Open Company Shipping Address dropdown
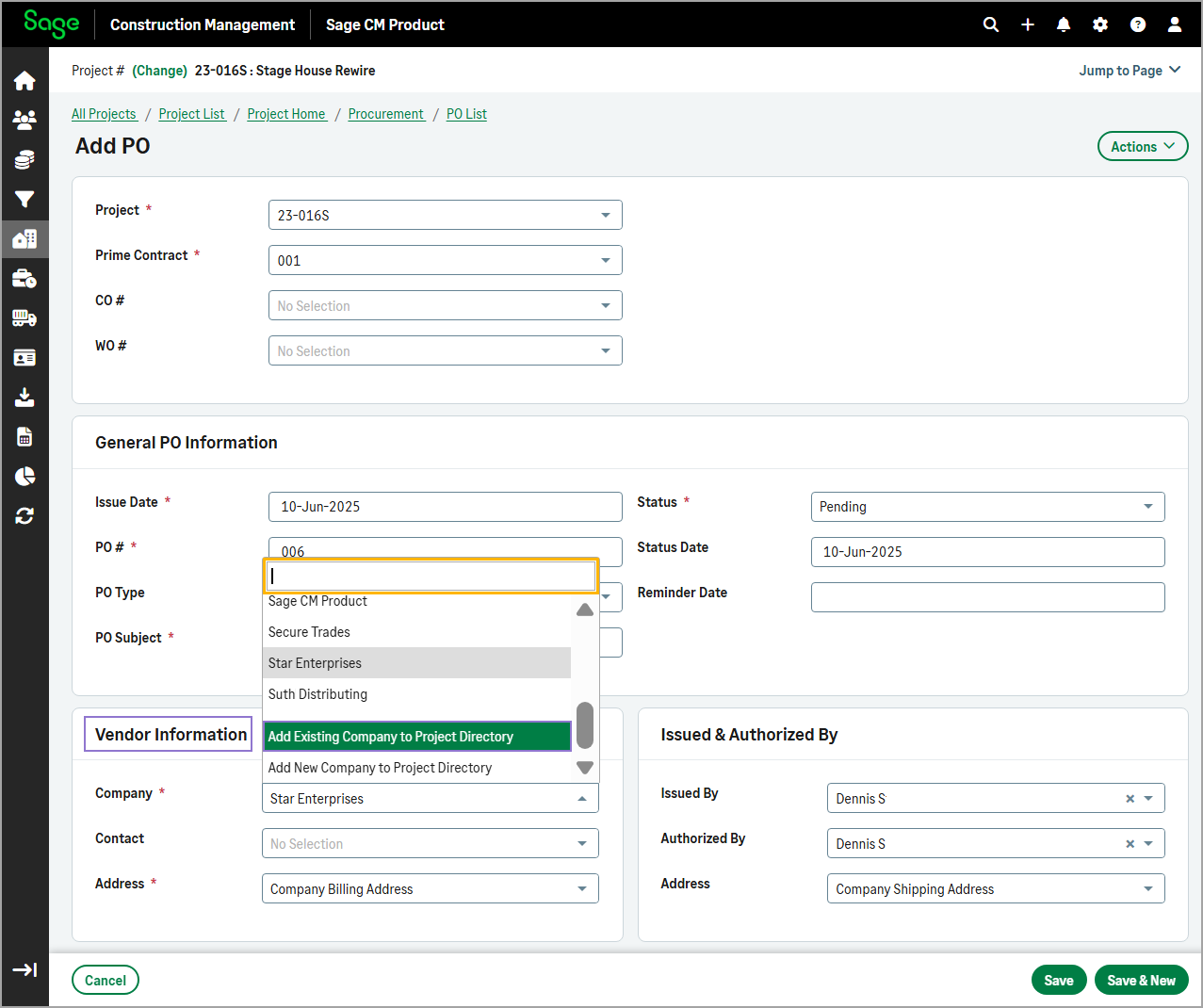The image size is (1203, 1008). [x=996, y=888]
